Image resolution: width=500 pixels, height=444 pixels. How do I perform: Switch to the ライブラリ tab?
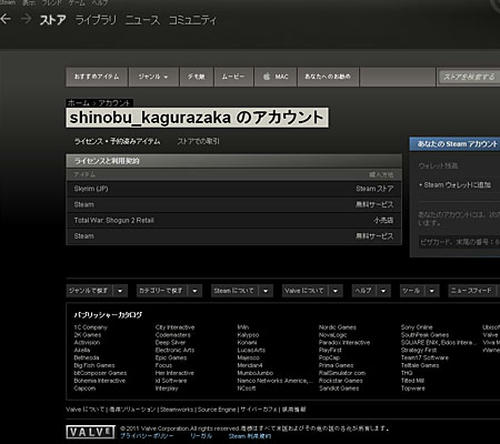[96, 20]
